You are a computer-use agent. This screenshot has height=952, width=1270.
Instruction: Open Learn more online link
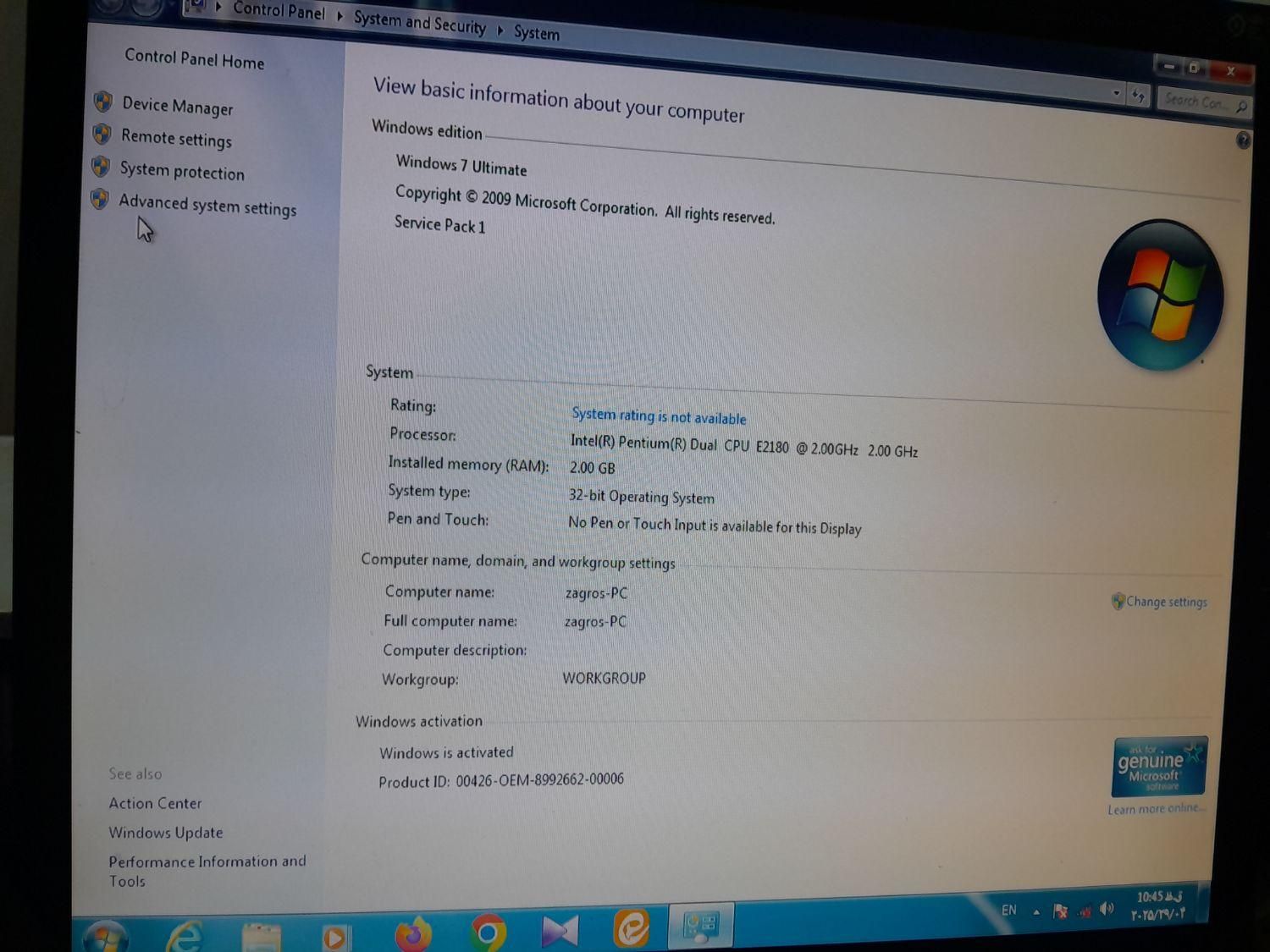(x=1155, y=809)
